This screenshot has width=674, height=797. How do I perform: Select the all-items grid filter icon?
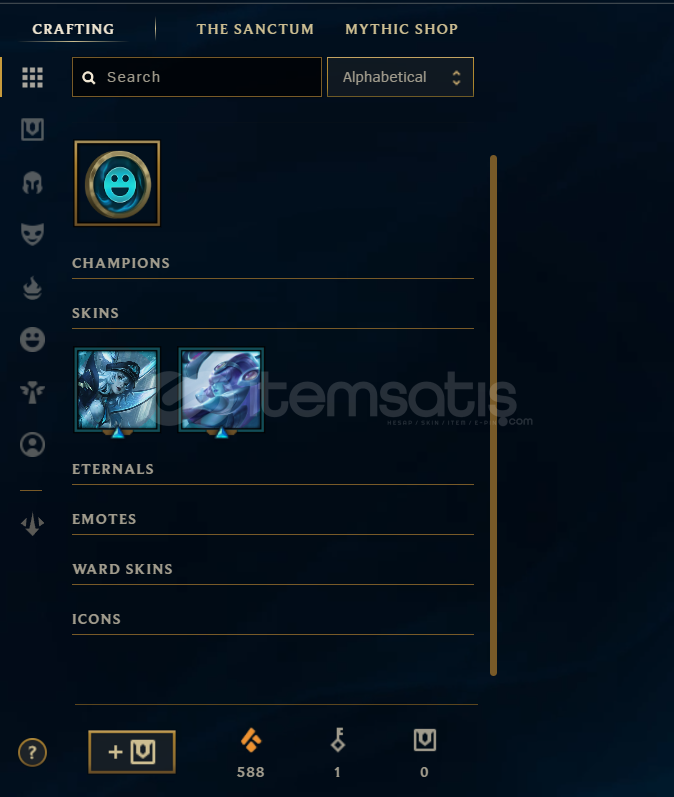tap(32, 77)
